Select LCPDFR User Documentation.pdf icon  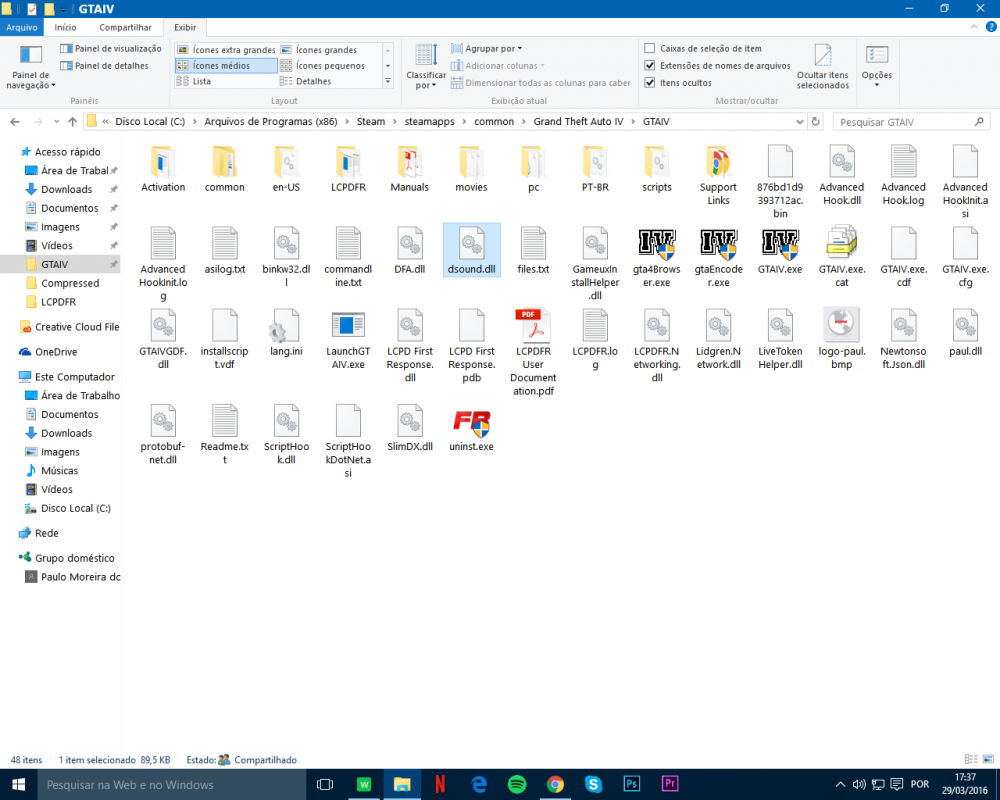(x=533, y=325)
